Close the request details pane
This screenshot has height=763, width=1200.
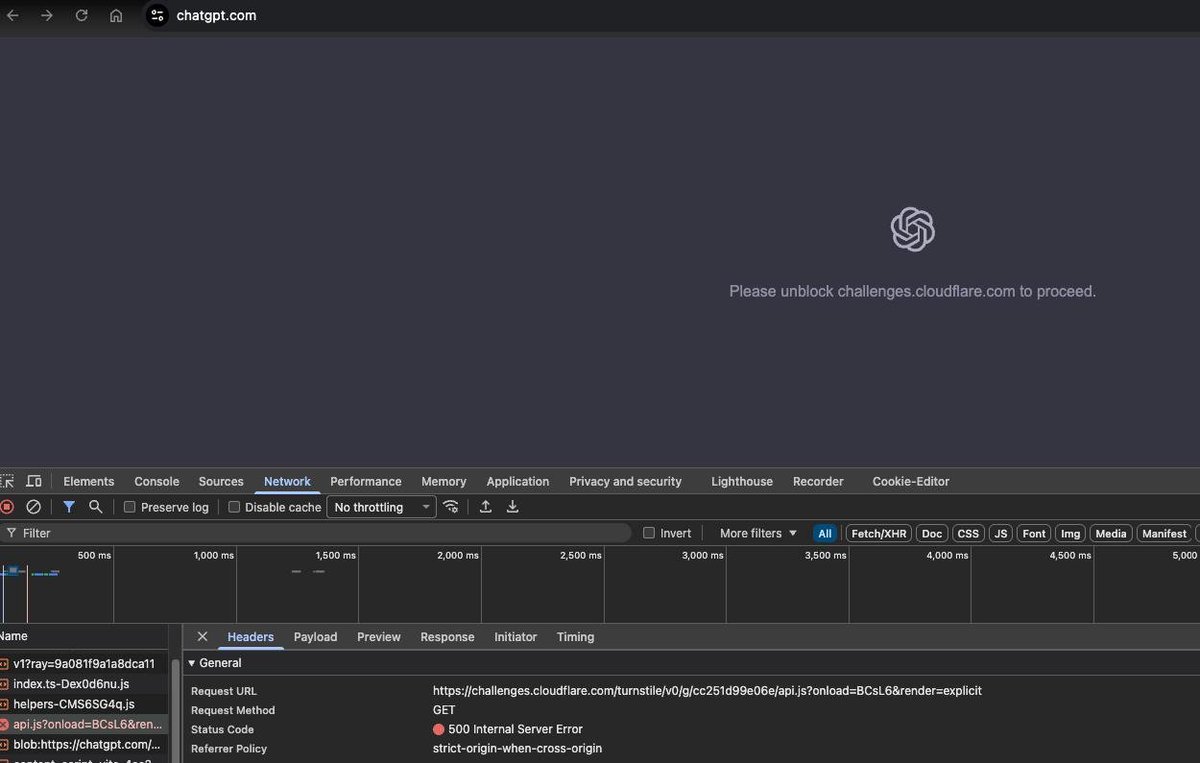pyautogui.click(x=202, y=637)
